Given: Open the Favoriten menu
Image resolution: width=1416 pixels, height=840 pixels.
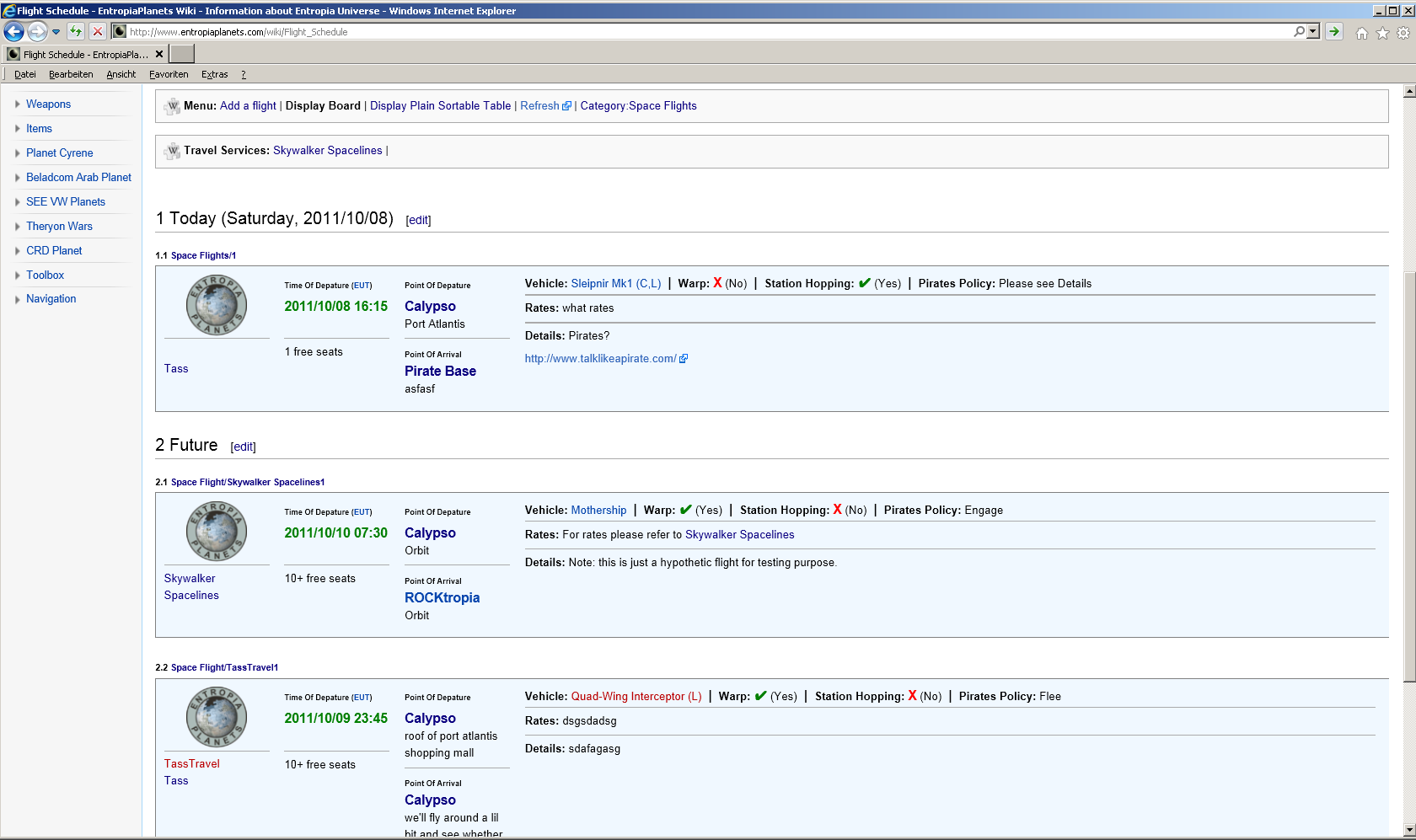Looking at the screenshot, I should (169, 74).
